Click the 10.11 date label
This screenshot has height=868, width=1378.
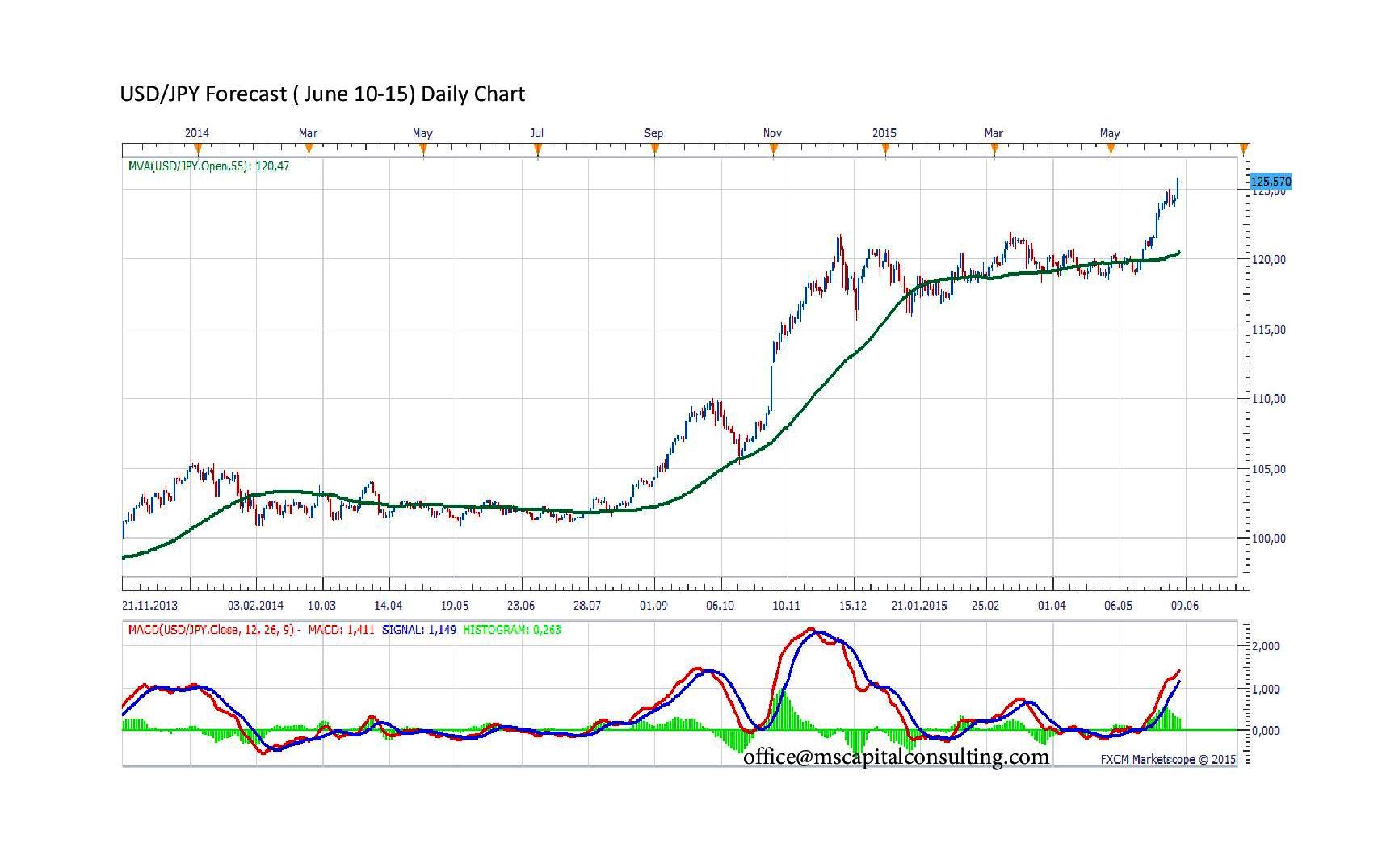pos(786,606)
